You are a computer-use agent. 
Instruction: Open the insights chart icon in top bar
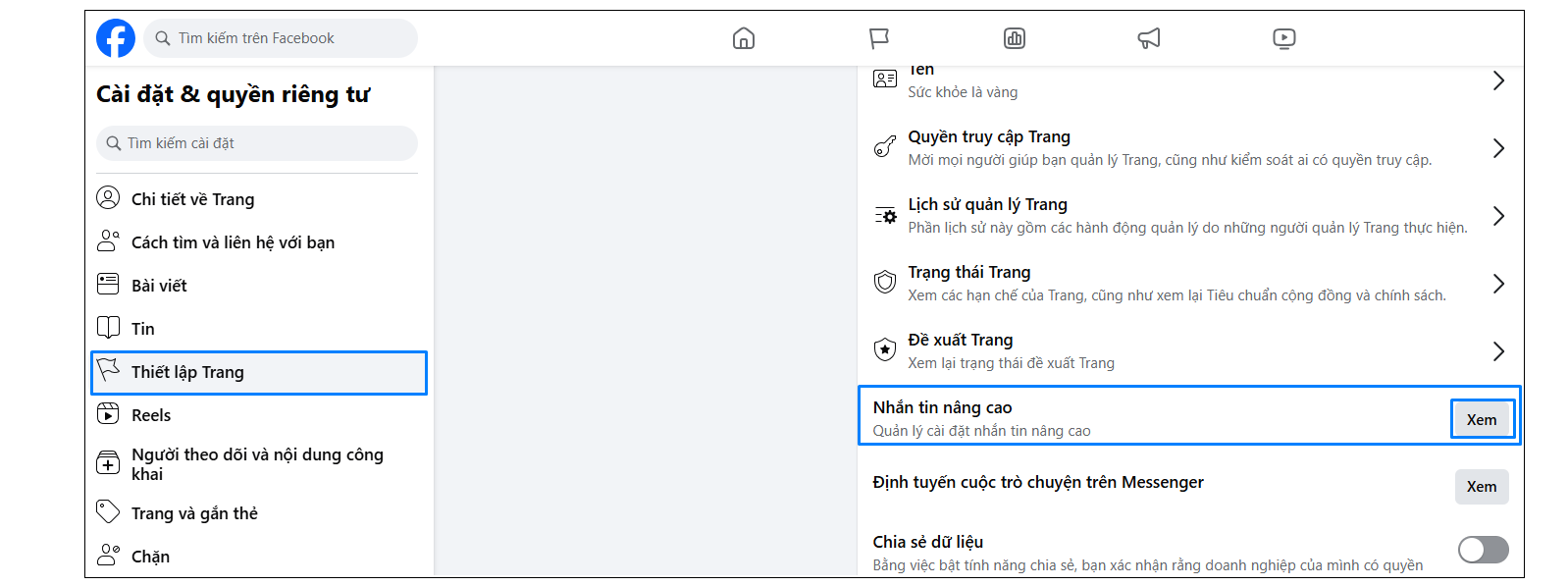click(x=1014, y=38)
